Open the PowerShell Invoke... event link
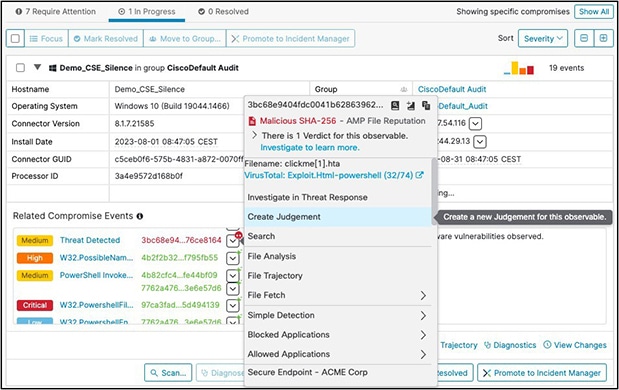Image resolution: width=619 pixels, height=390 pixels. (x=96, y=275)
